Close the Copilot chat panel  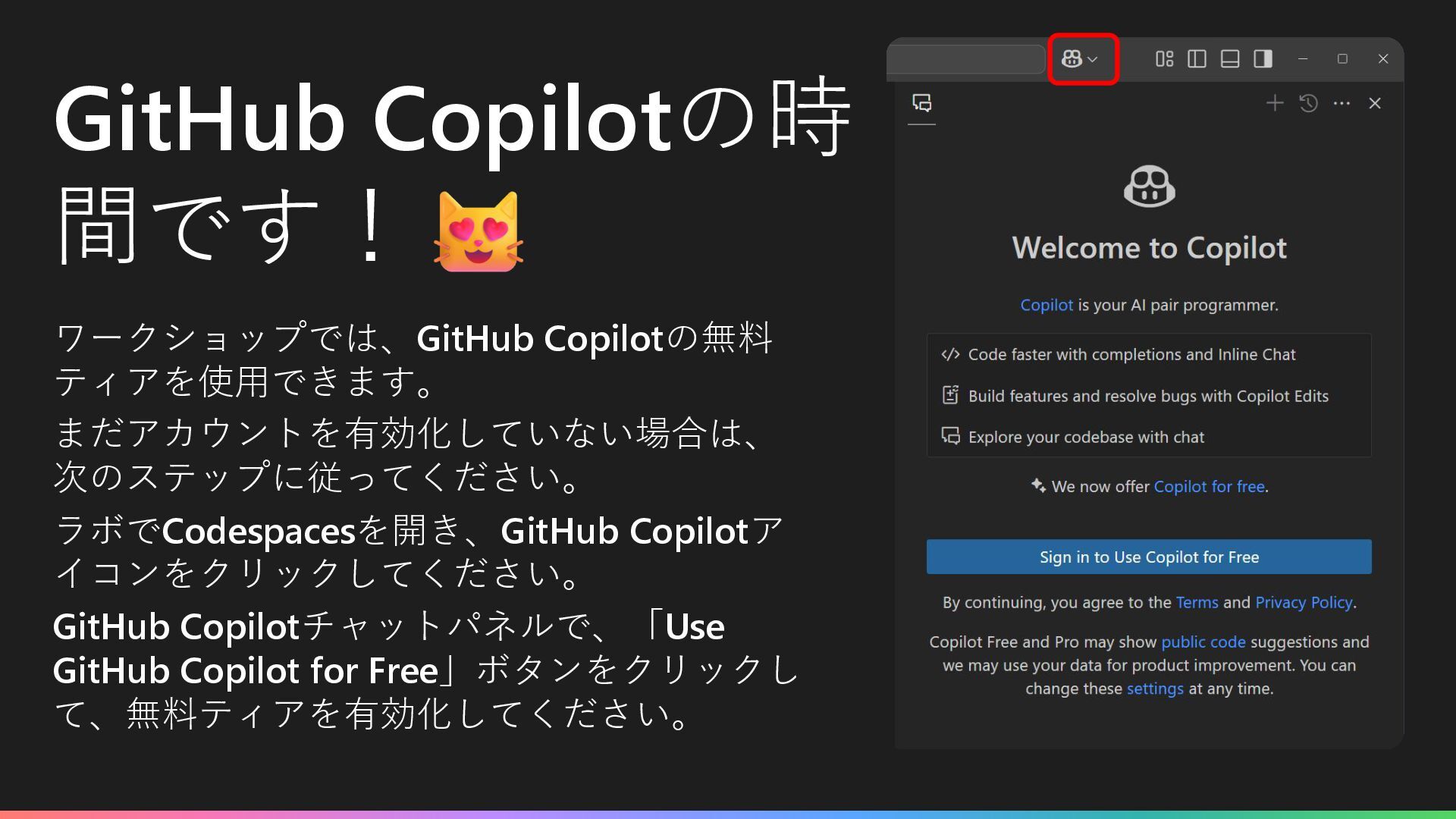pos(1375,103)
